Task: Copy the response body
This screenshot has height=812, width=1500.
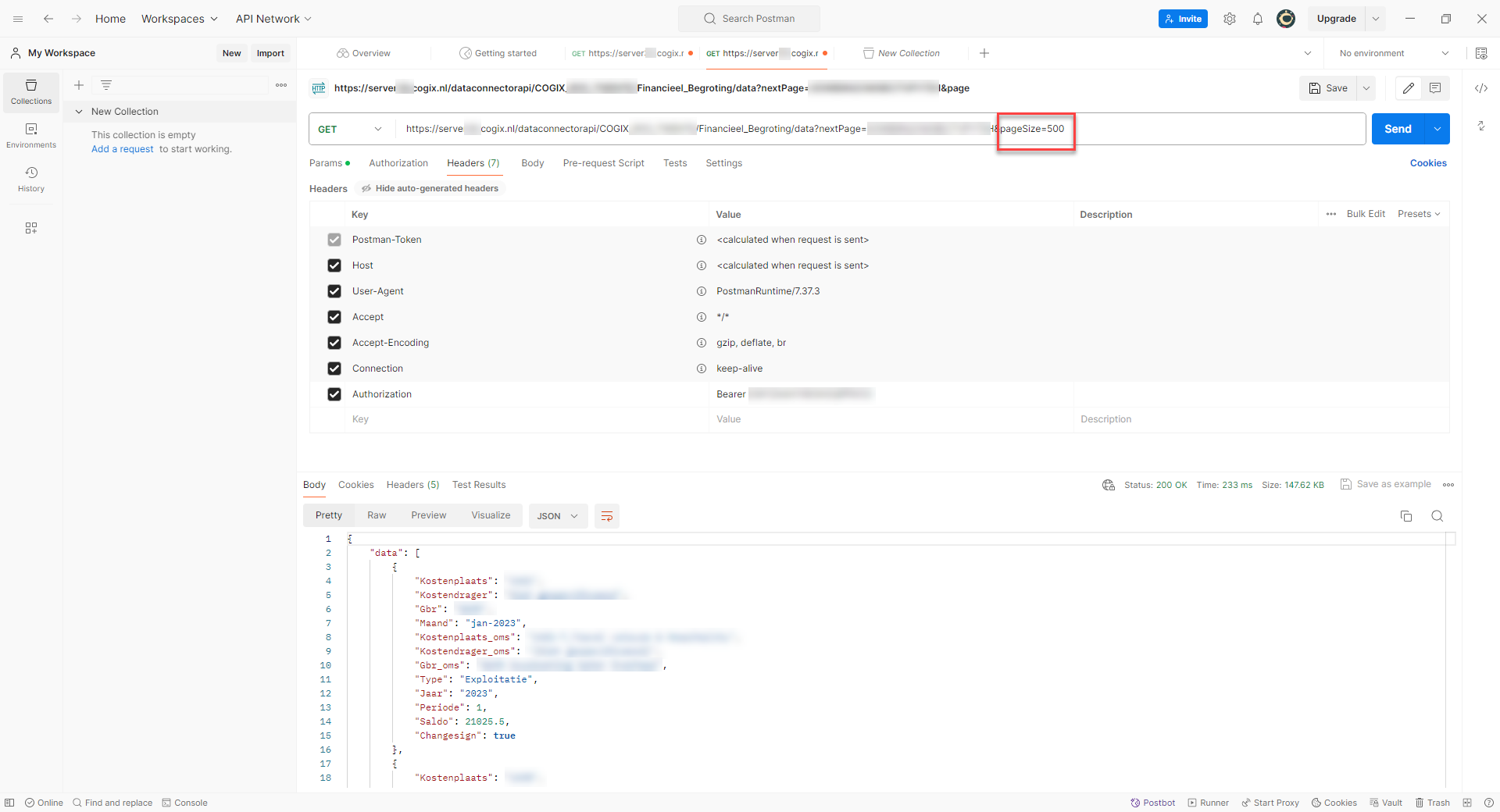Action: pos(1406,516)
